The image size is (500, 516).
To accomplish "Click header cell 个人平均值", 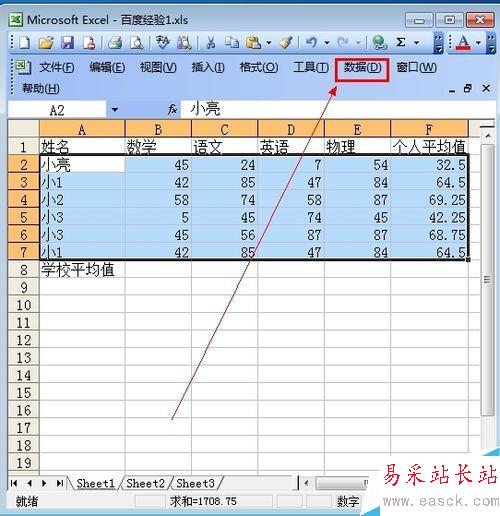I will pyautogui.click(x=429, y=147).
